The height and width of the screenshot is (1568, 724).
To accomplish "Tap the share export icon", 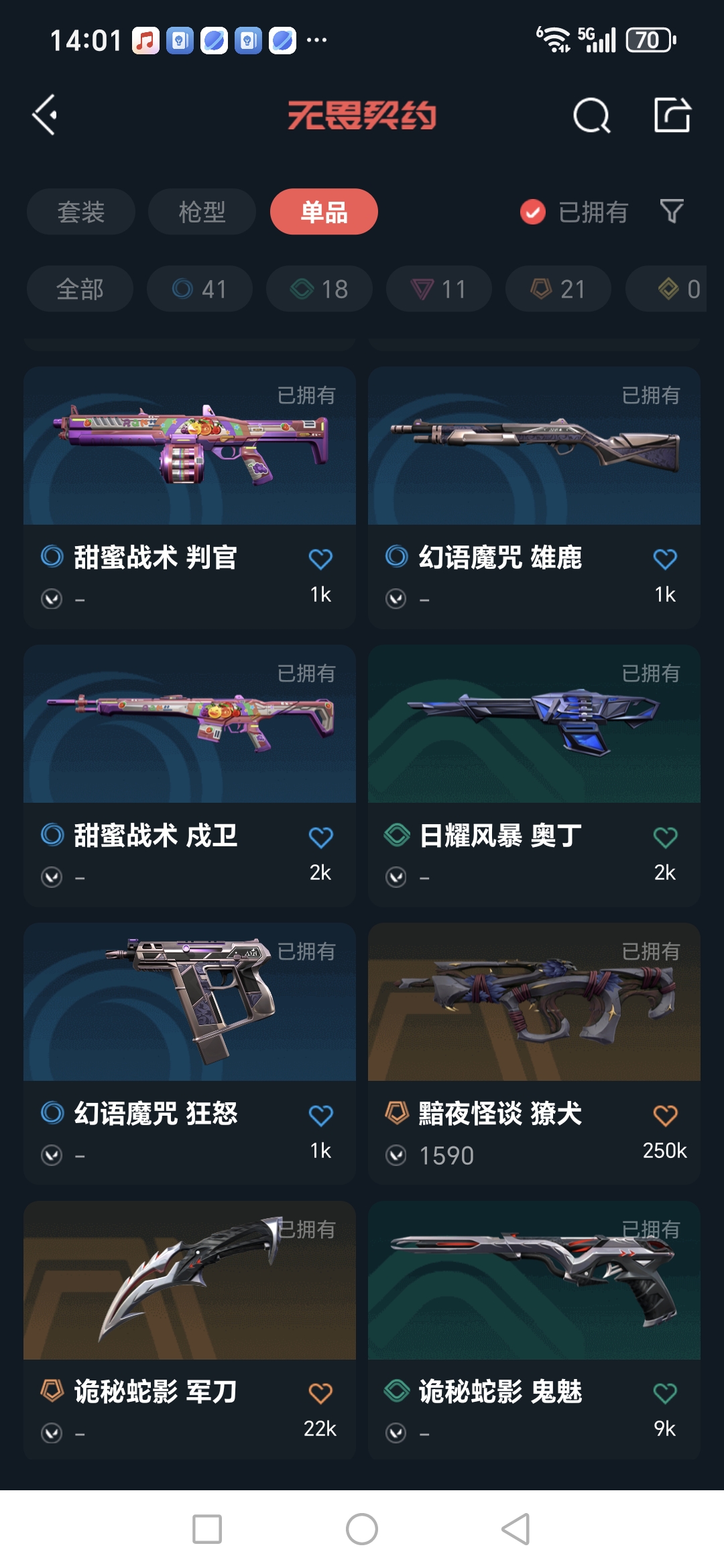I will [672, 115].
